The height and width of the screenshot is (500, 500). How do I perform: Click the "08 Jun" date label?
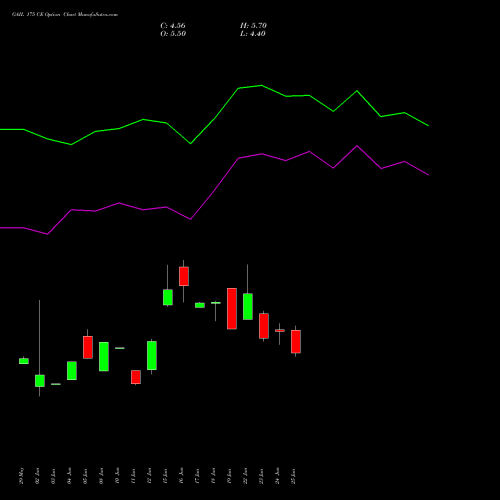(x=102, y=476)
